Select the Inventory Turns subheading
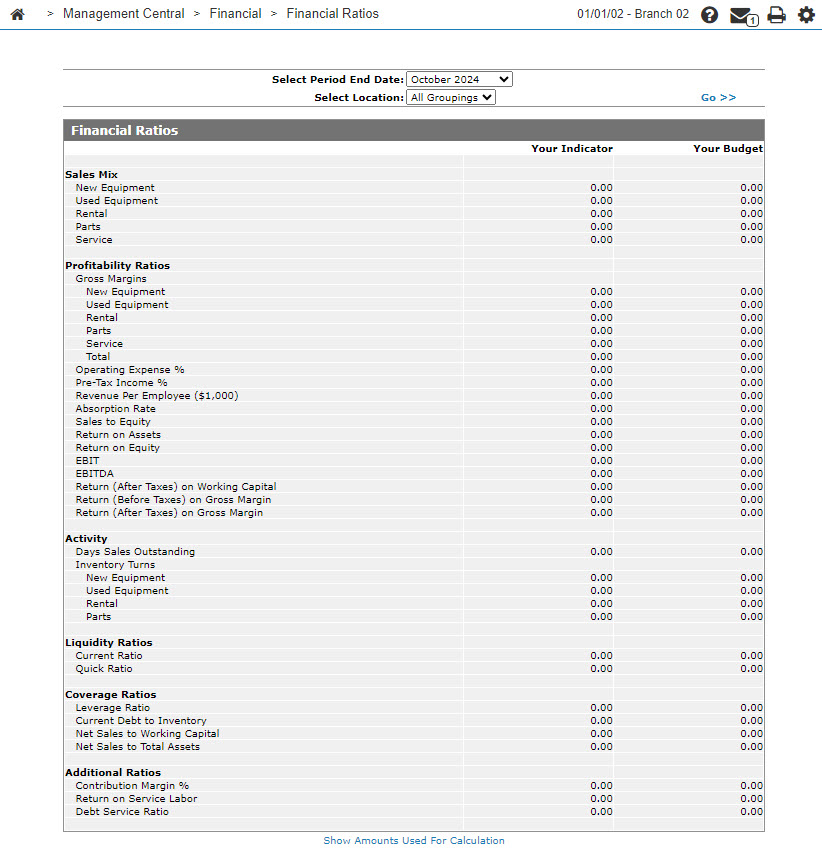The width and height of the screenshot is (822, 862). pos(115,565)
